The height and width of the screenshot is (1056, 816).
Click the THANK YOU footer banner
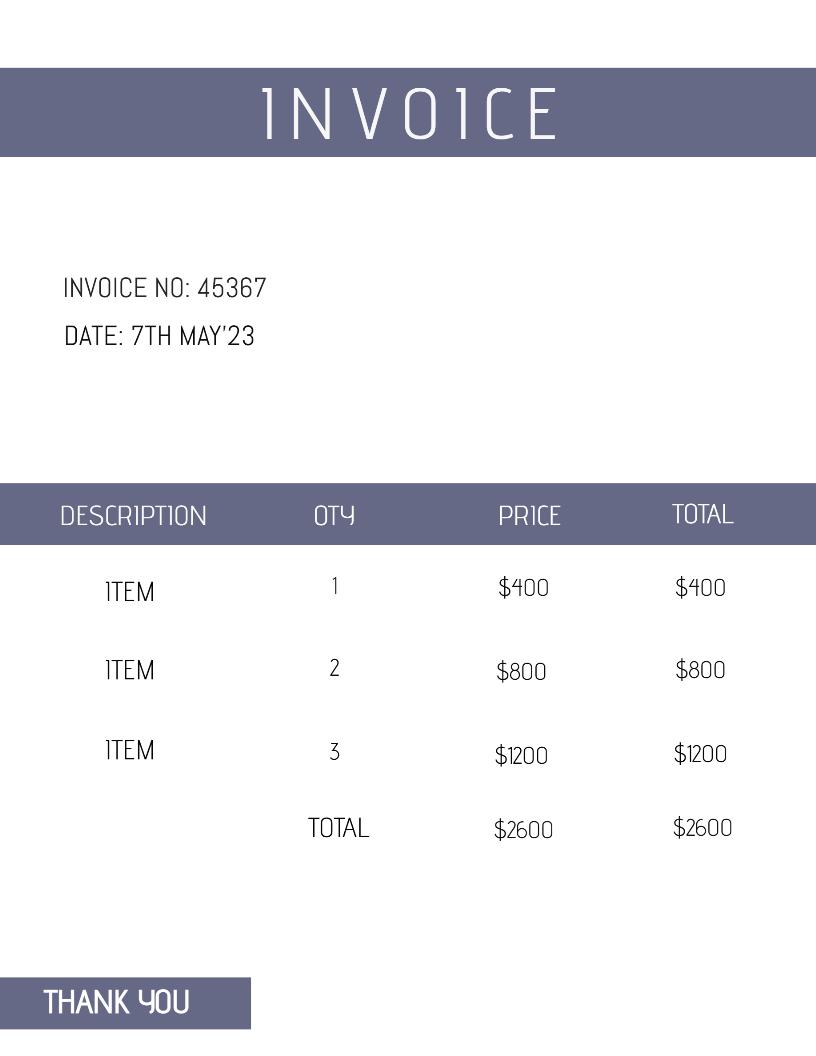coord(117,1002)
